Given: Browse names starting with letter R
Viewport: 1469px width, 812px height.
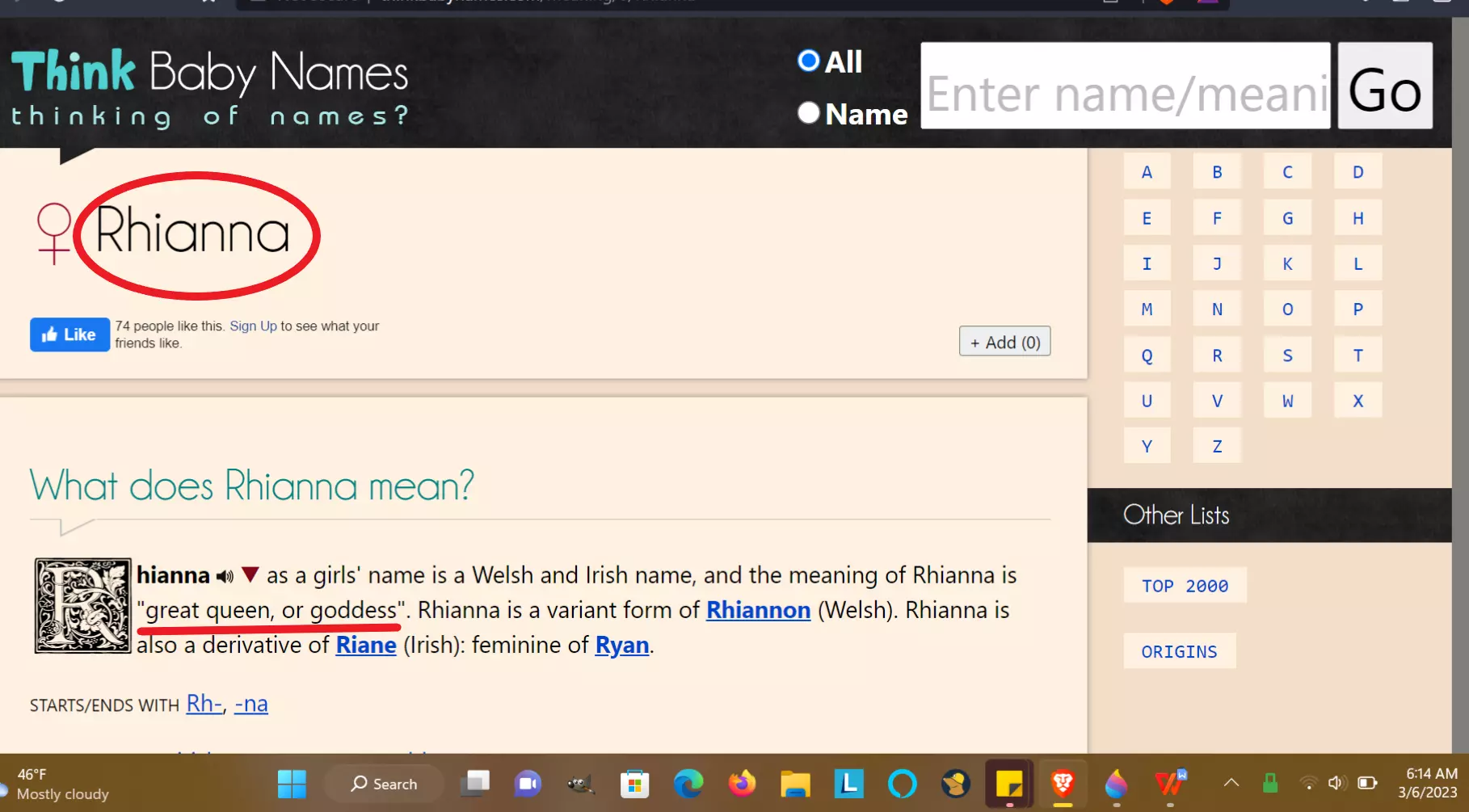Looking at the screenshot, I should 1217,356.
